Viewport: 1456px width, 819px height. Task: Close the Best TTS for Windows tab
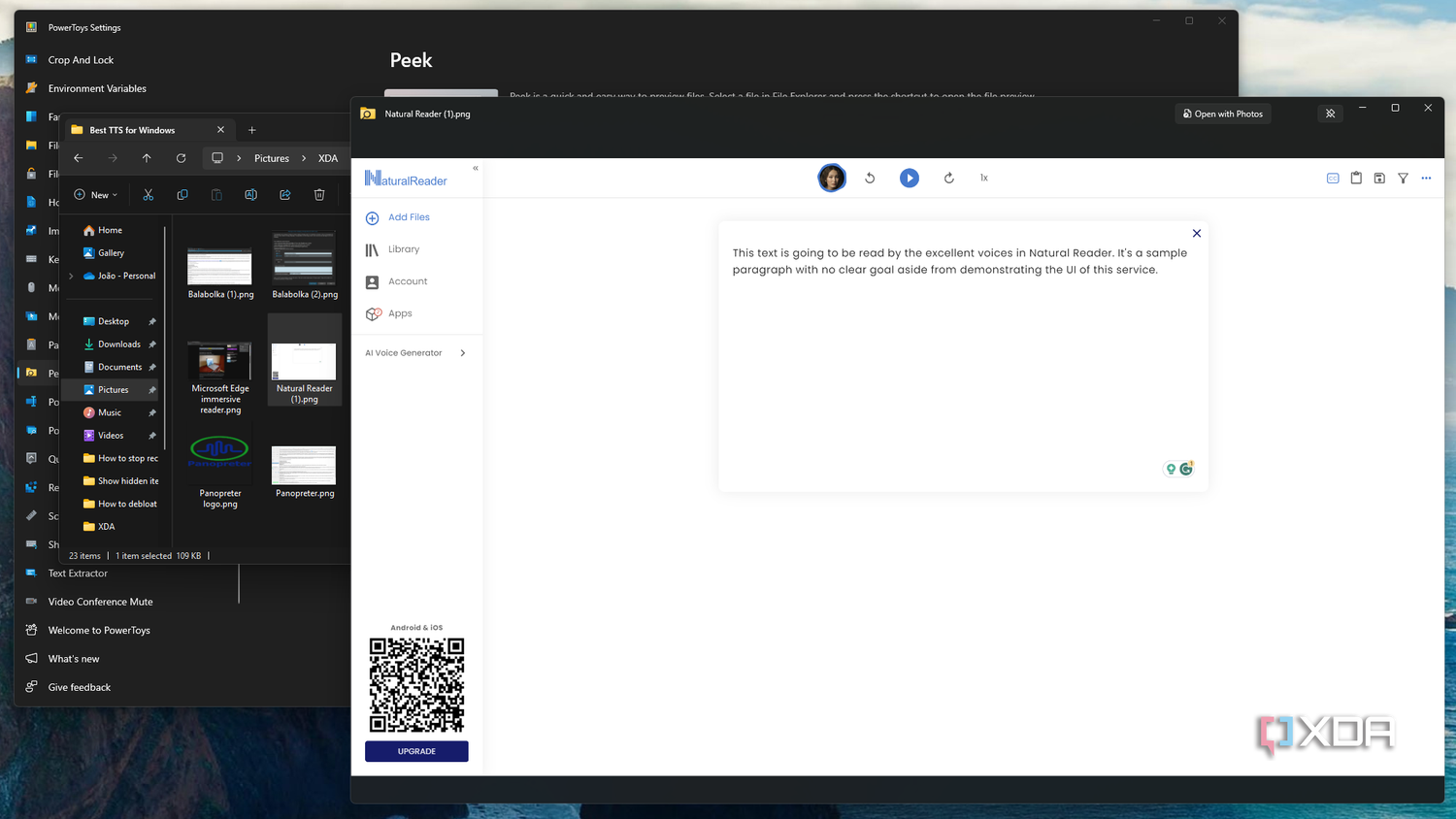(220, 130)
